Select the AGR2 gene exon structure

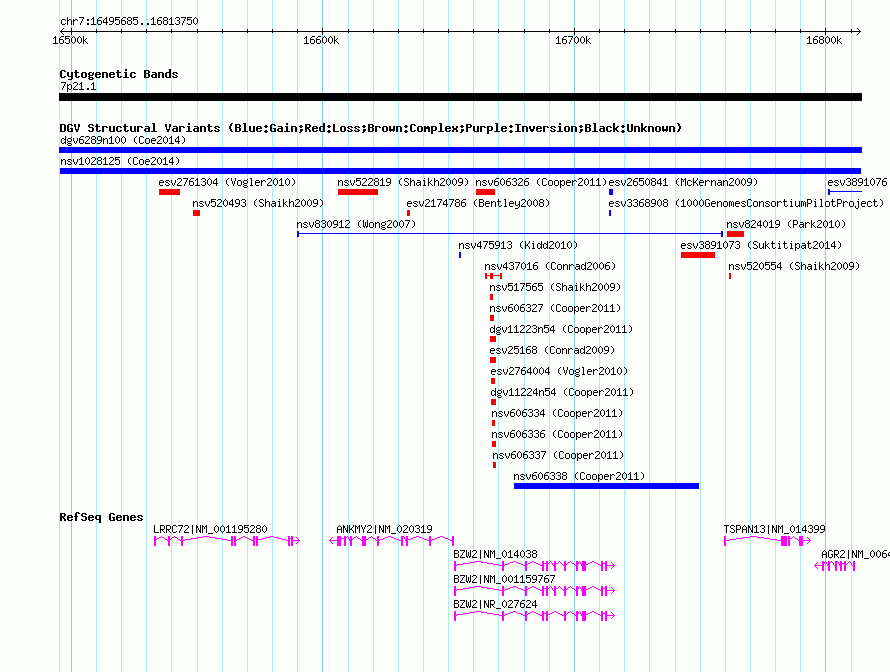834,566
